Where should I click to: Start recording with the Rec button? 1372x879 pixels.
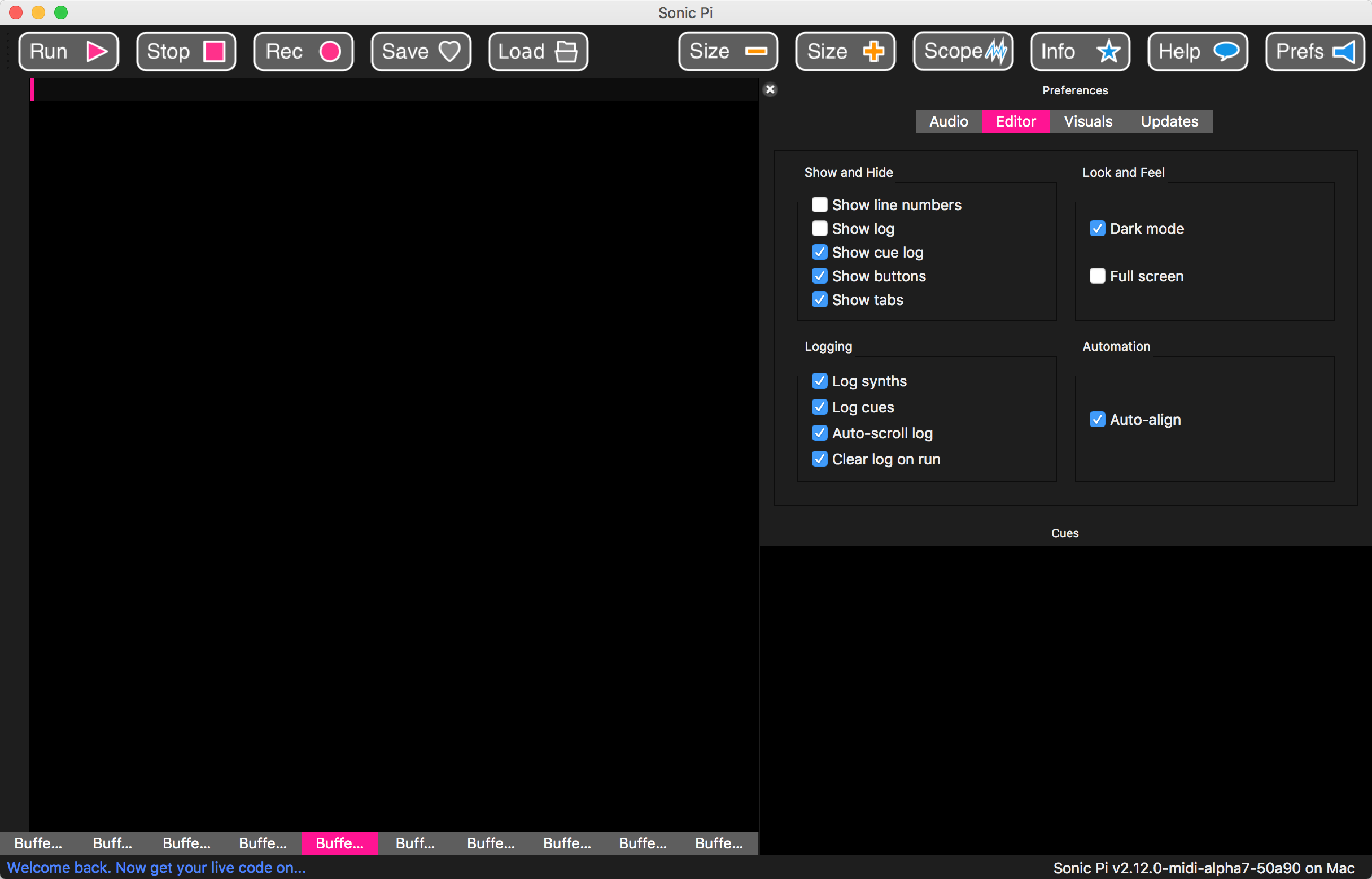[304, 51]
